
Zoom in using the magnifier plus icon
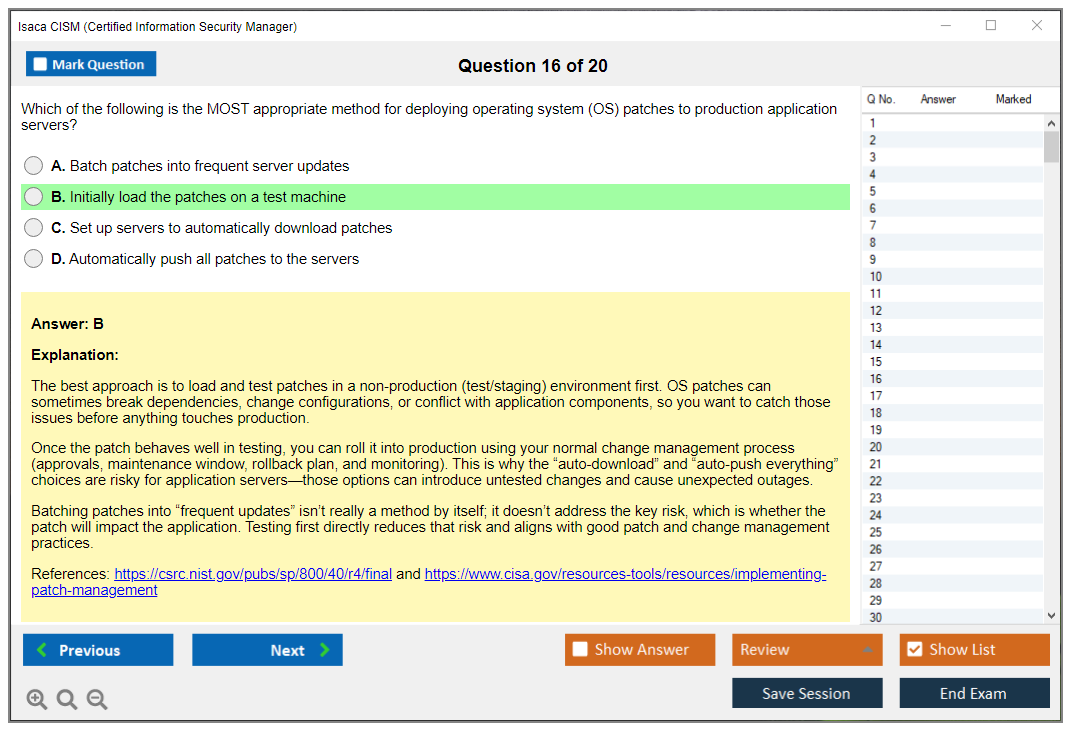click(x=36, y=699)
